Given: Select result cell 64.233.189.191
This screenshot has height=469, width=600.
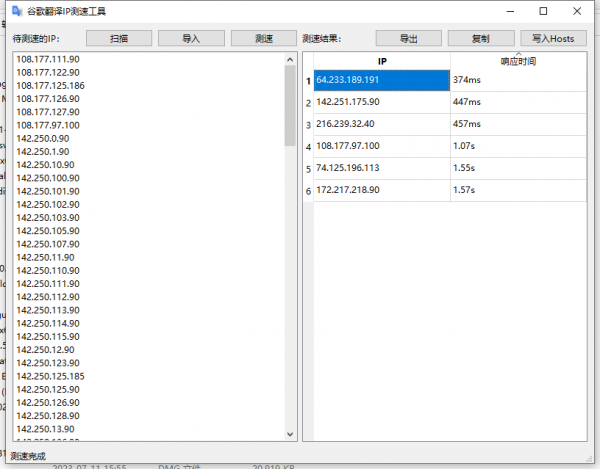Looking at the screenshot, I should 382,80.
